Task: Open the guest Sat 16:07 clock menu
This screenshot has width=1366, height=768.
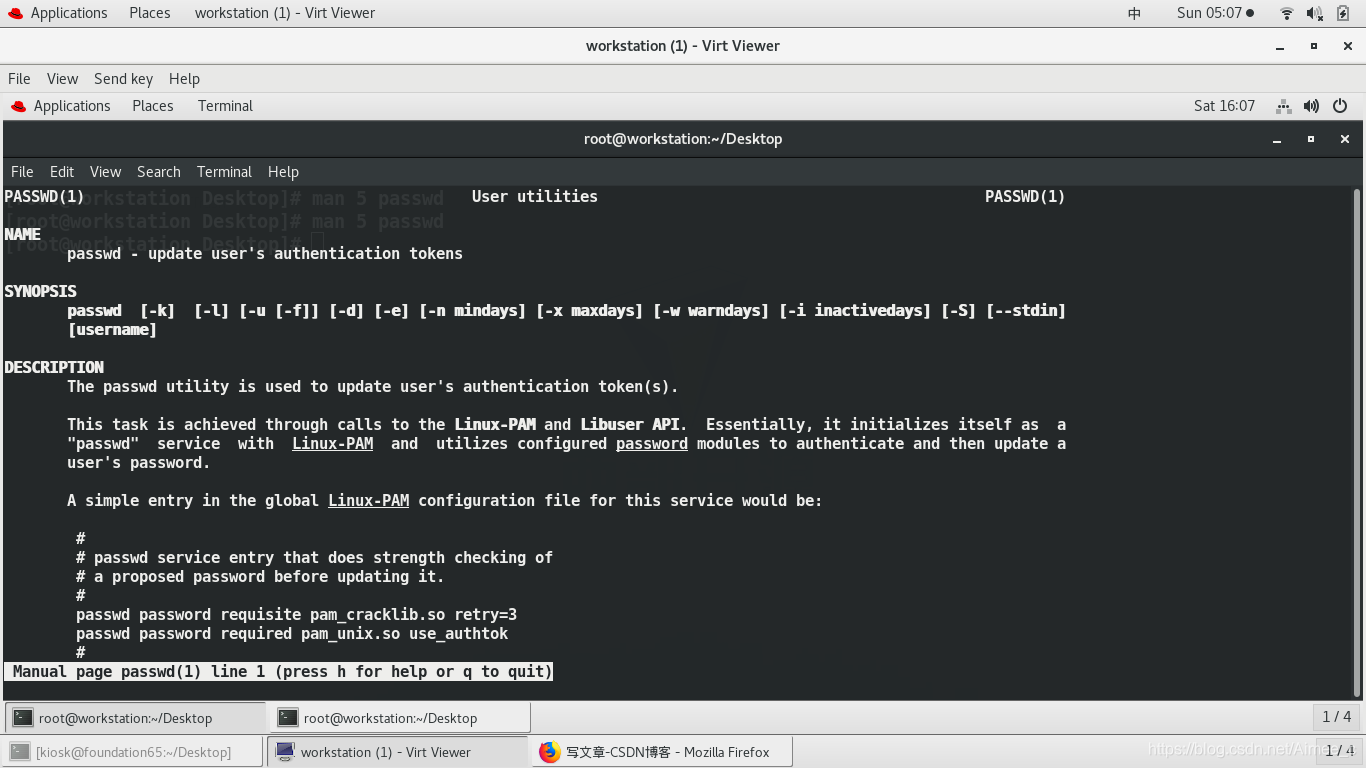Action: [1224, 106]
